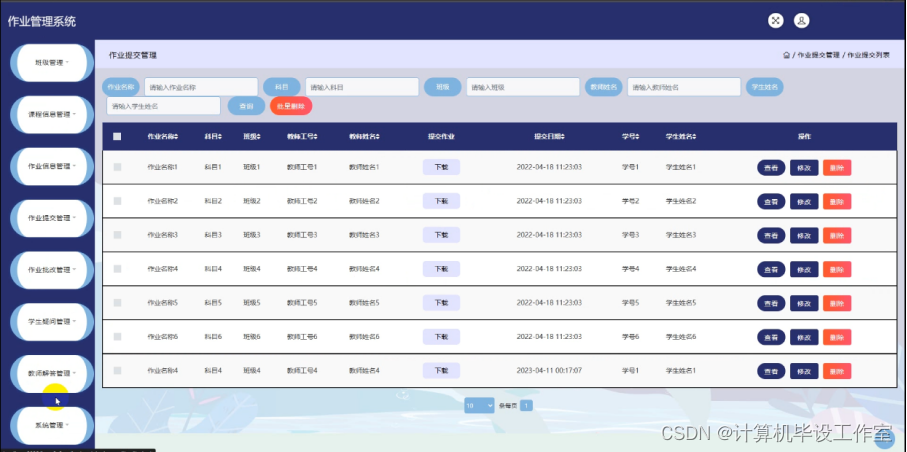This screenshot has width=907, height=452.
Task: Click 修改 for row 作业名称2
Action: [x=804, y=201]
